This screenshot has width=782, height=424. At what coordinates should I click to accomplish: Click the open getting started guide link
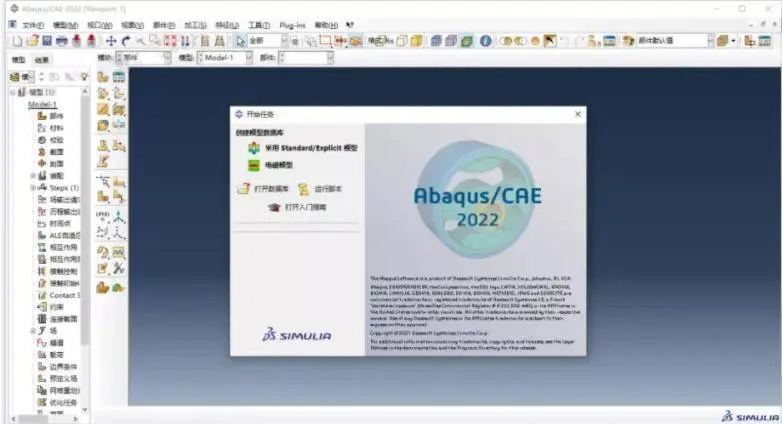click(x=305, y=207)
